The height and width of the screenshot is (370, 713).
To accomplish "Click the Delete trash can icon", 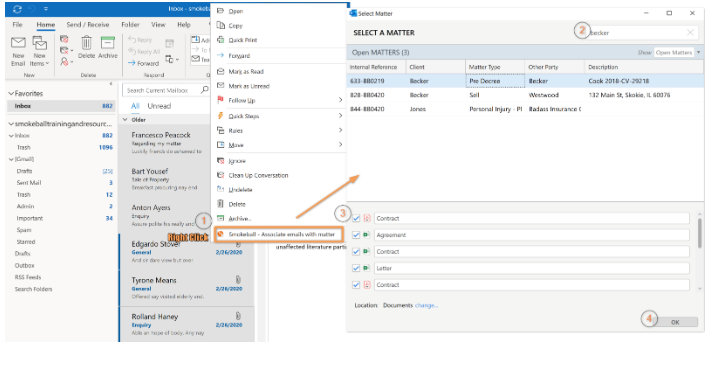I will point(86,43).
